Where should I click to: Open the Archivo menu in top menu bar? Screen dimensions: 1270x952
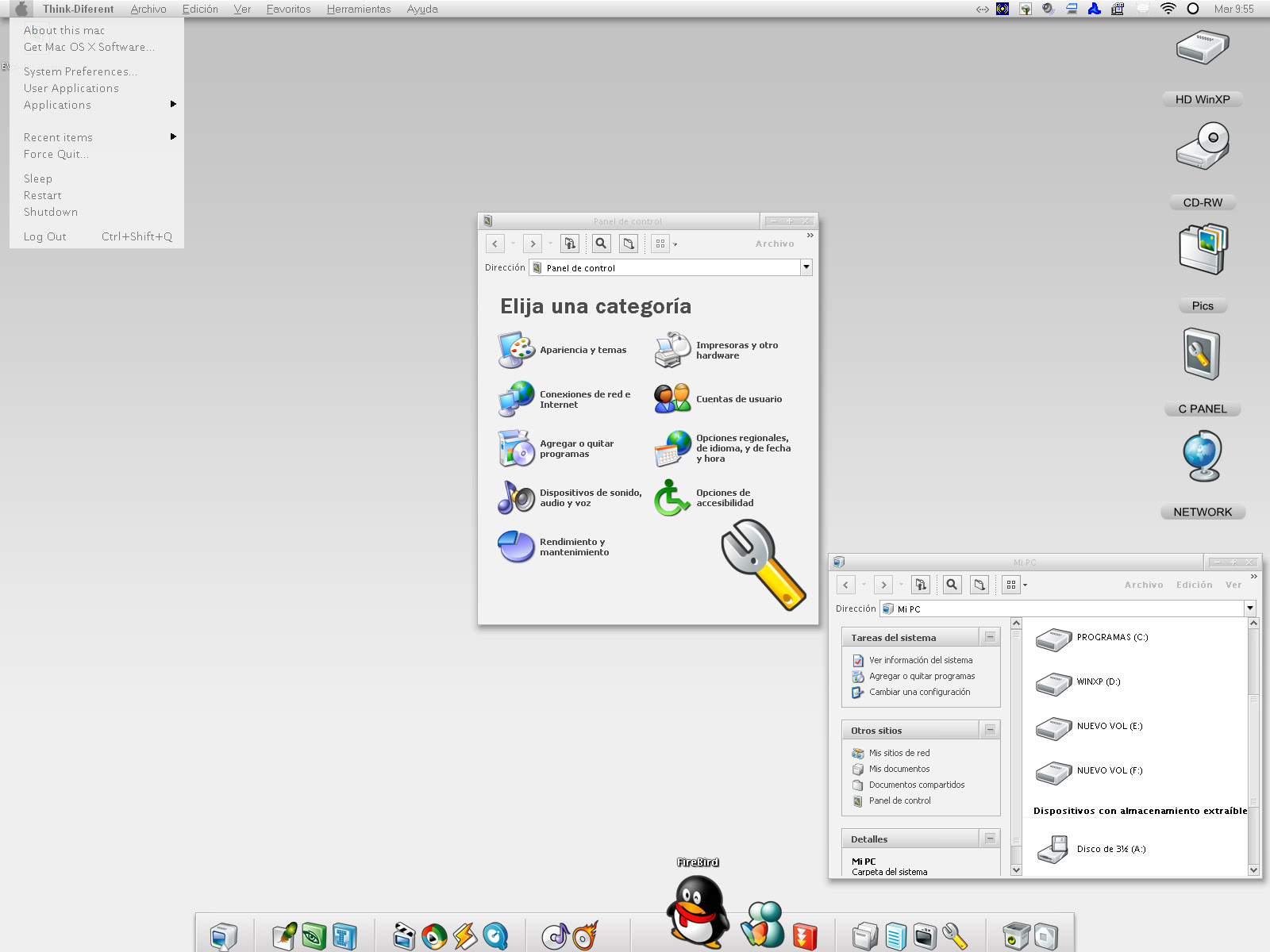(x=148, y=9)
